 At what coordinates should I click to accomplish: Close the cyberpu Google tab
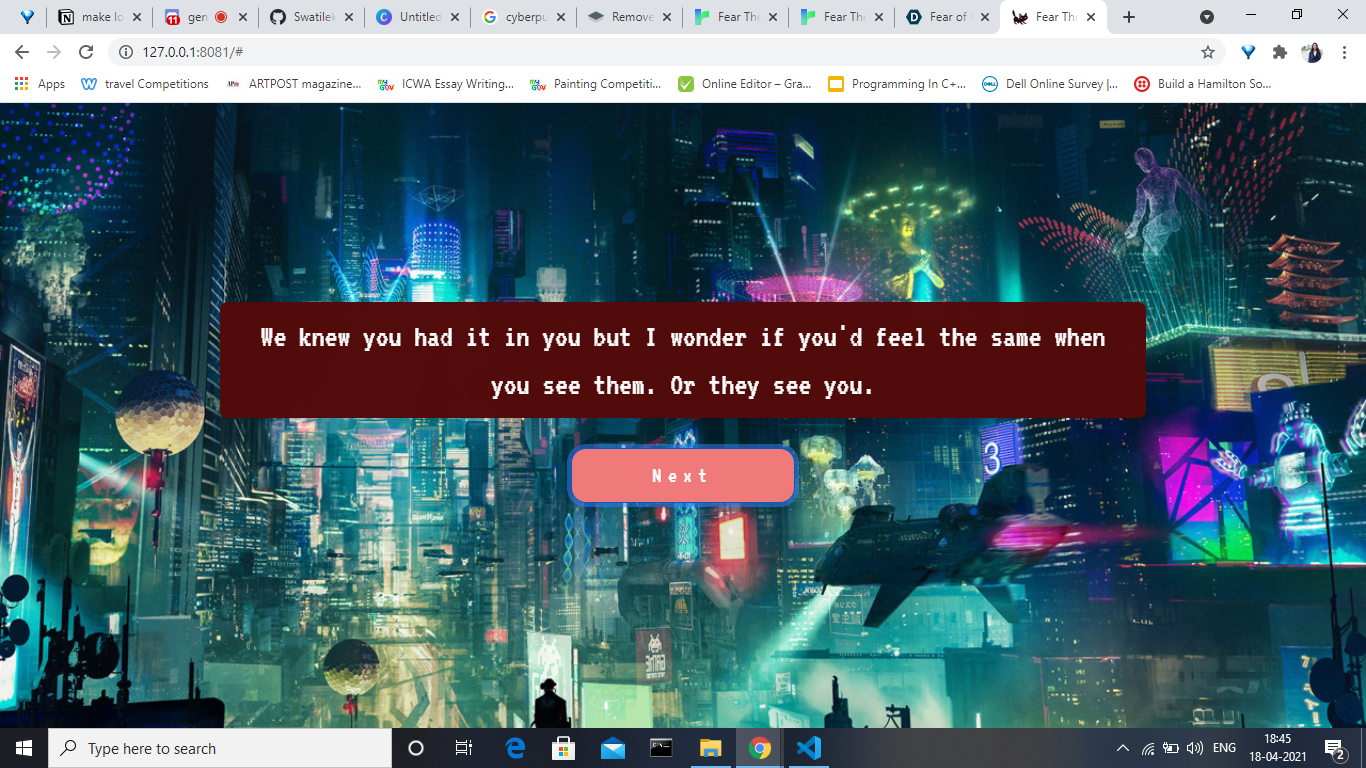[560, 17]
